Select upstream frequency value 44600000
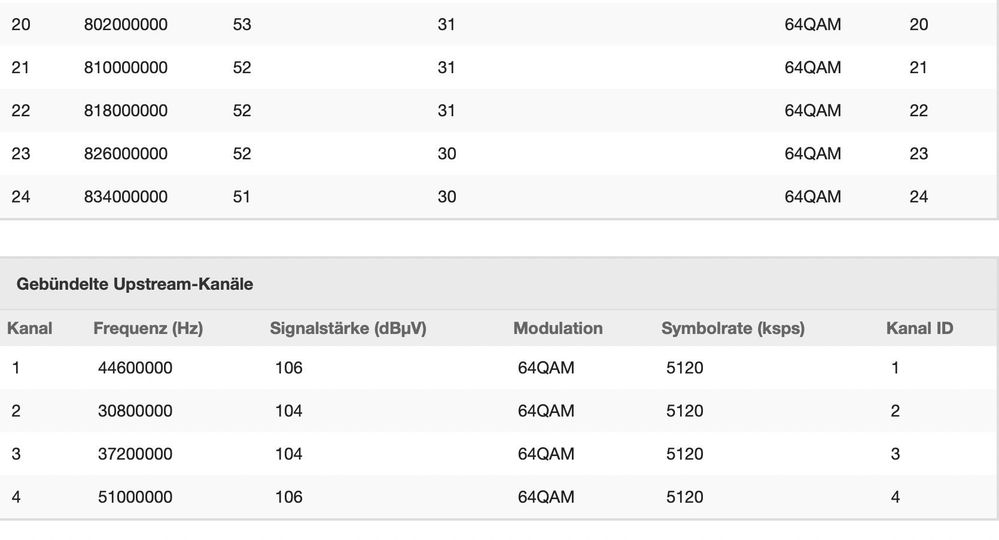Image resolution: width=999 pixels, height=540 pixels. [135, 368]
